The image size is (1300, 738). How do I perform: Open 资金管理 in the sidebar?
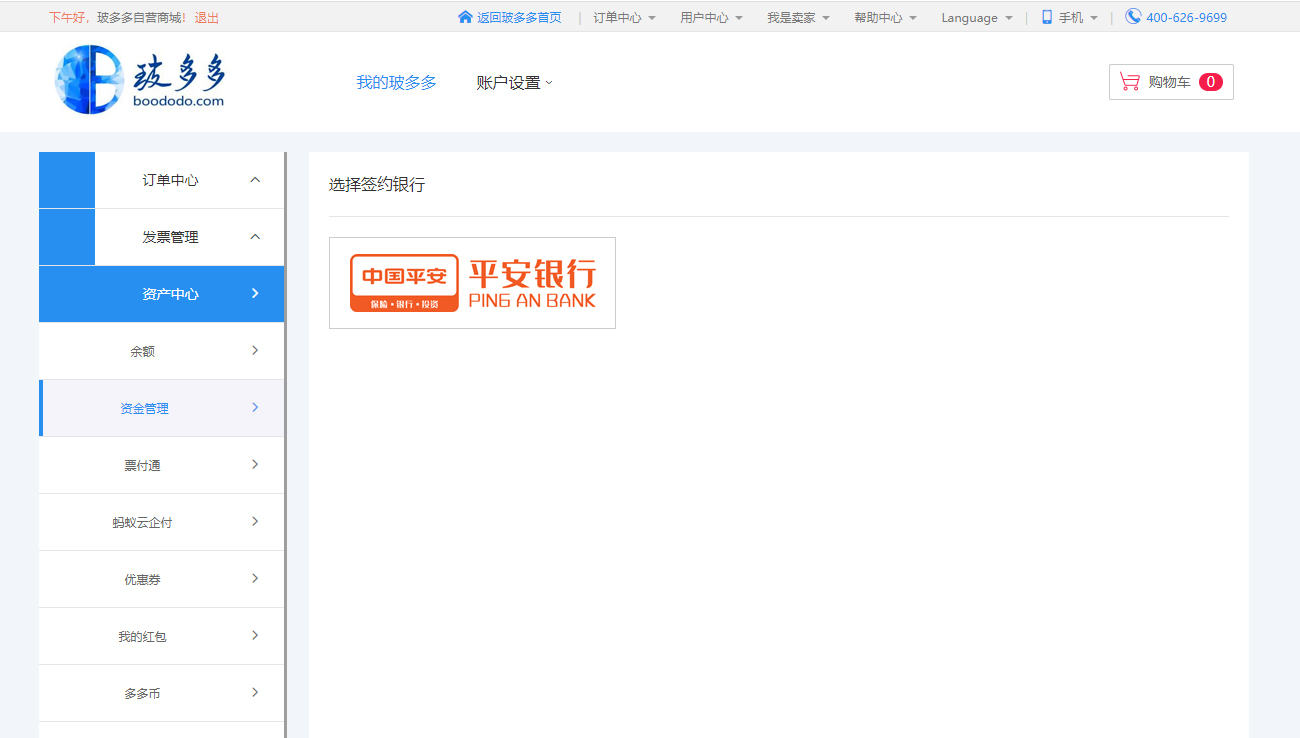(161, 408)
